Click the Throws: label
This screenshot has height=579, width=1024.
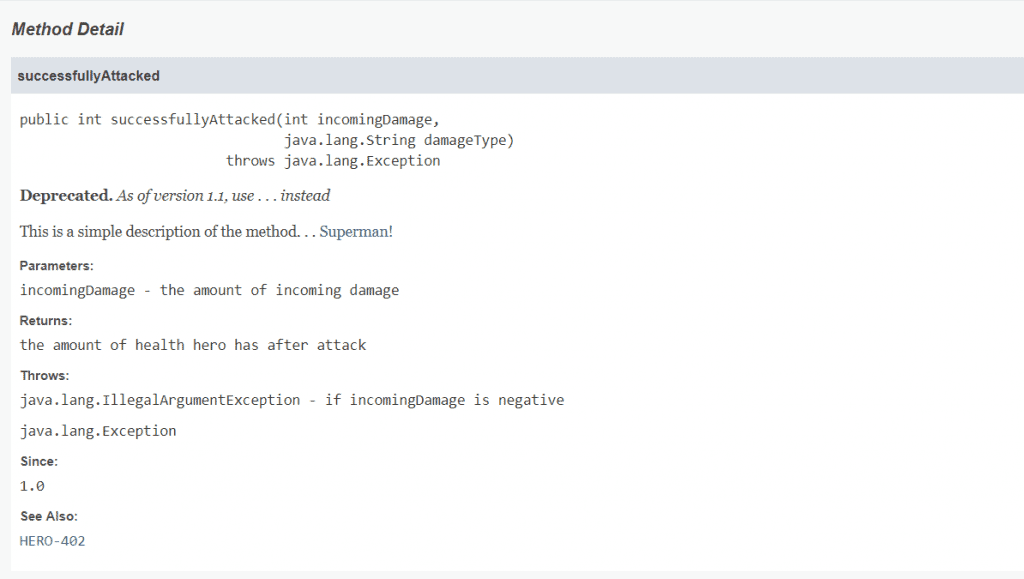[44, 376]
